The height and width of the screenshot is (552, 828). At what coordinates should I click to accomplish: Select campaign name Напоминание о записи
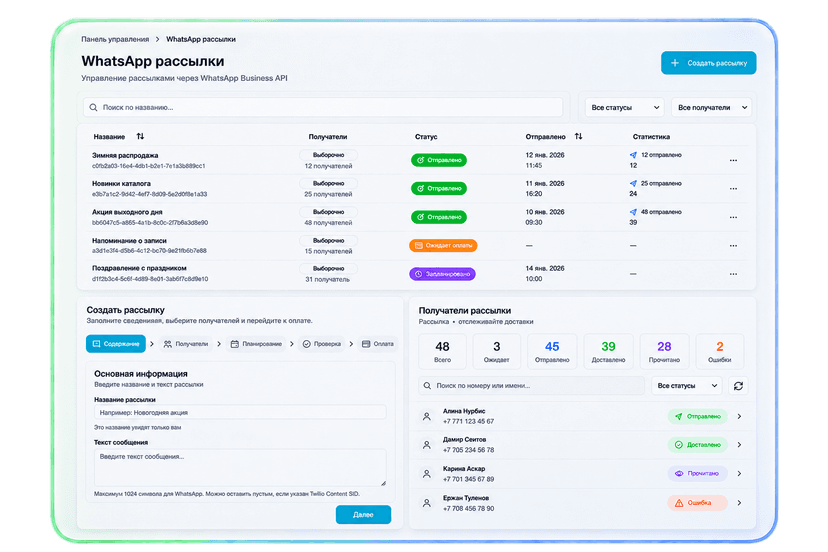[129, 241]
